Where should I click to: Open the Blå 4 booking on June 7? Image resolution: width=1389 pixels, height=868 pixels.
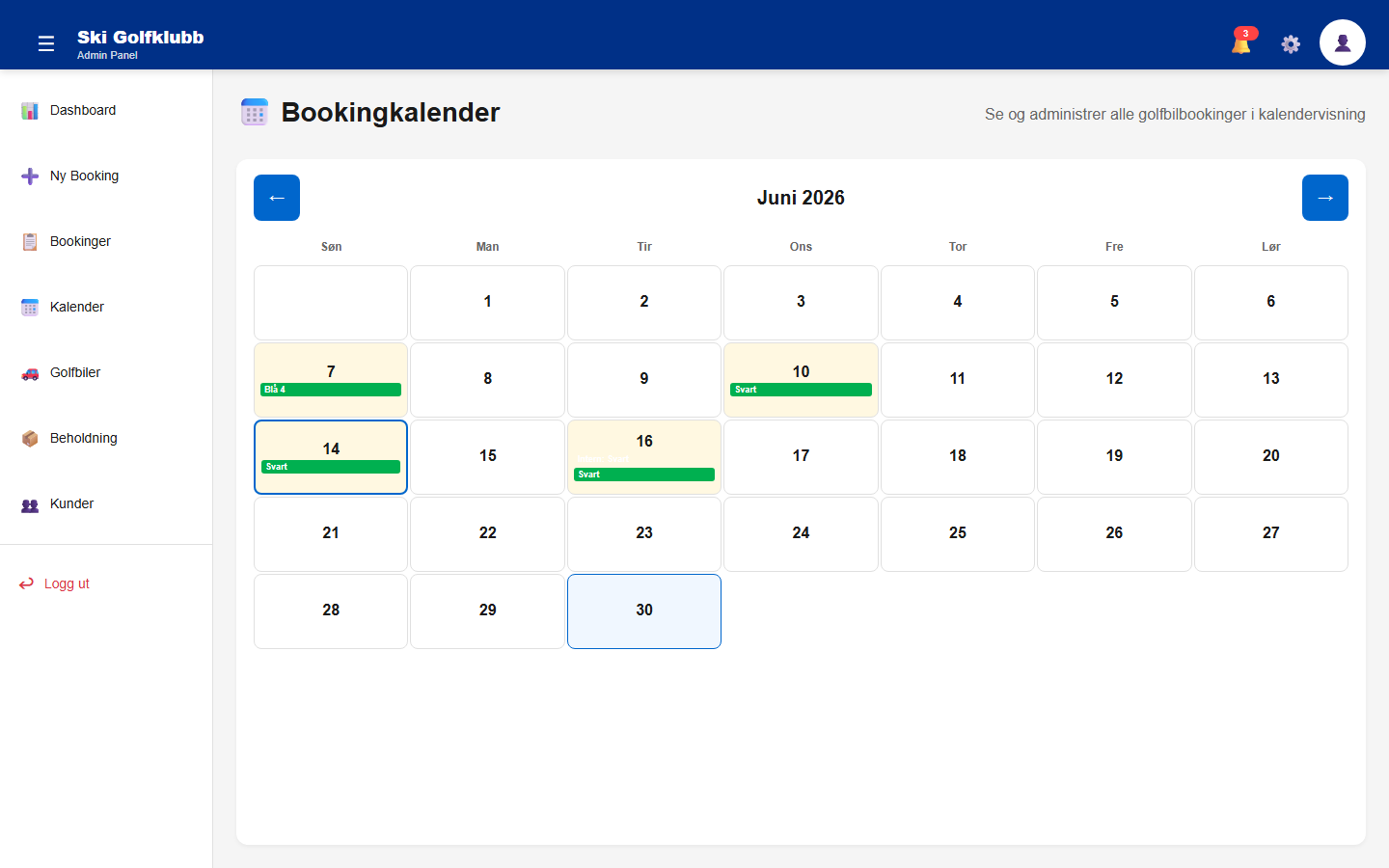[331, 390]
